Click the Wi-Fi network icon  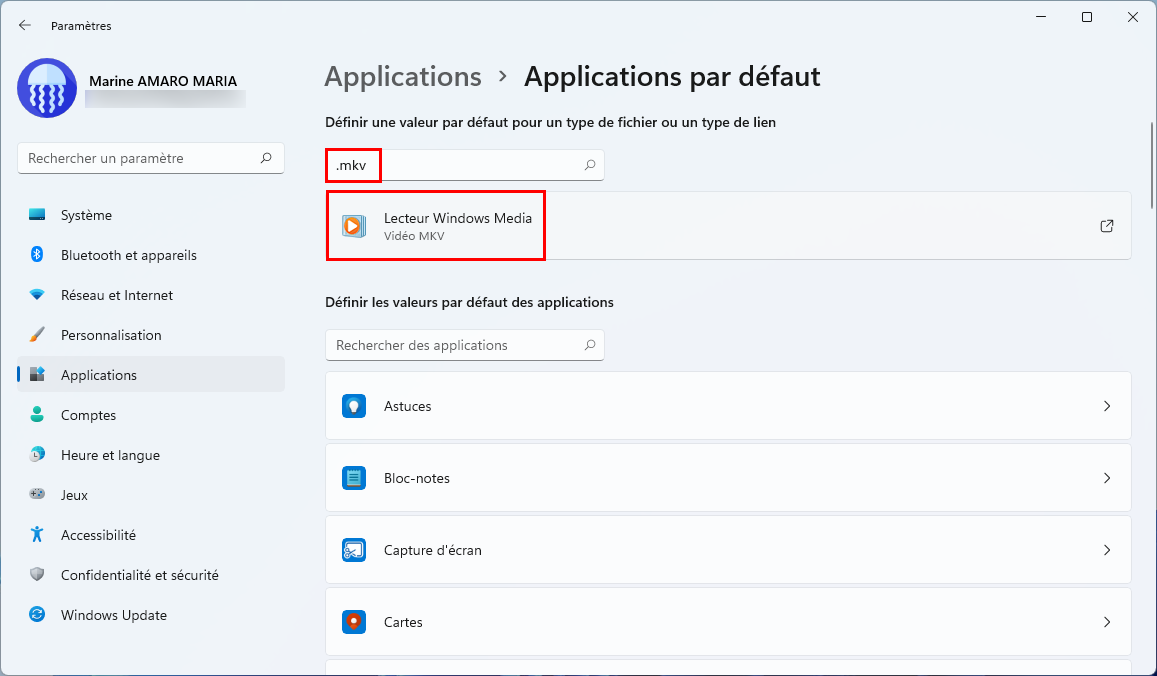tap(37, 294)
